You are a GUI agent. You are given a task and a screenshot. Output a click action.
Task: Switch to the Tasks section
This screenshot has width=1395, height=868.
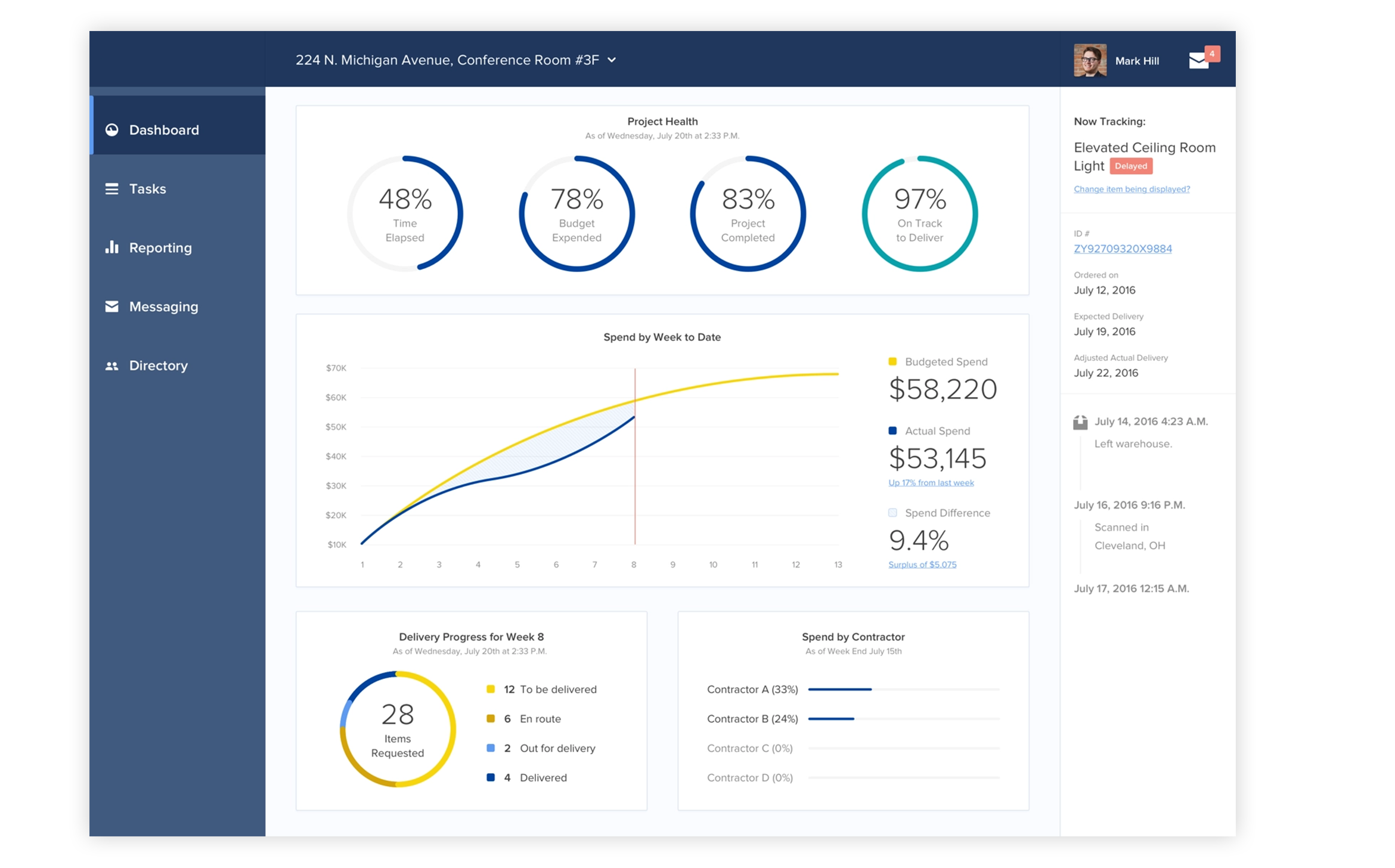tap(147, 189)
